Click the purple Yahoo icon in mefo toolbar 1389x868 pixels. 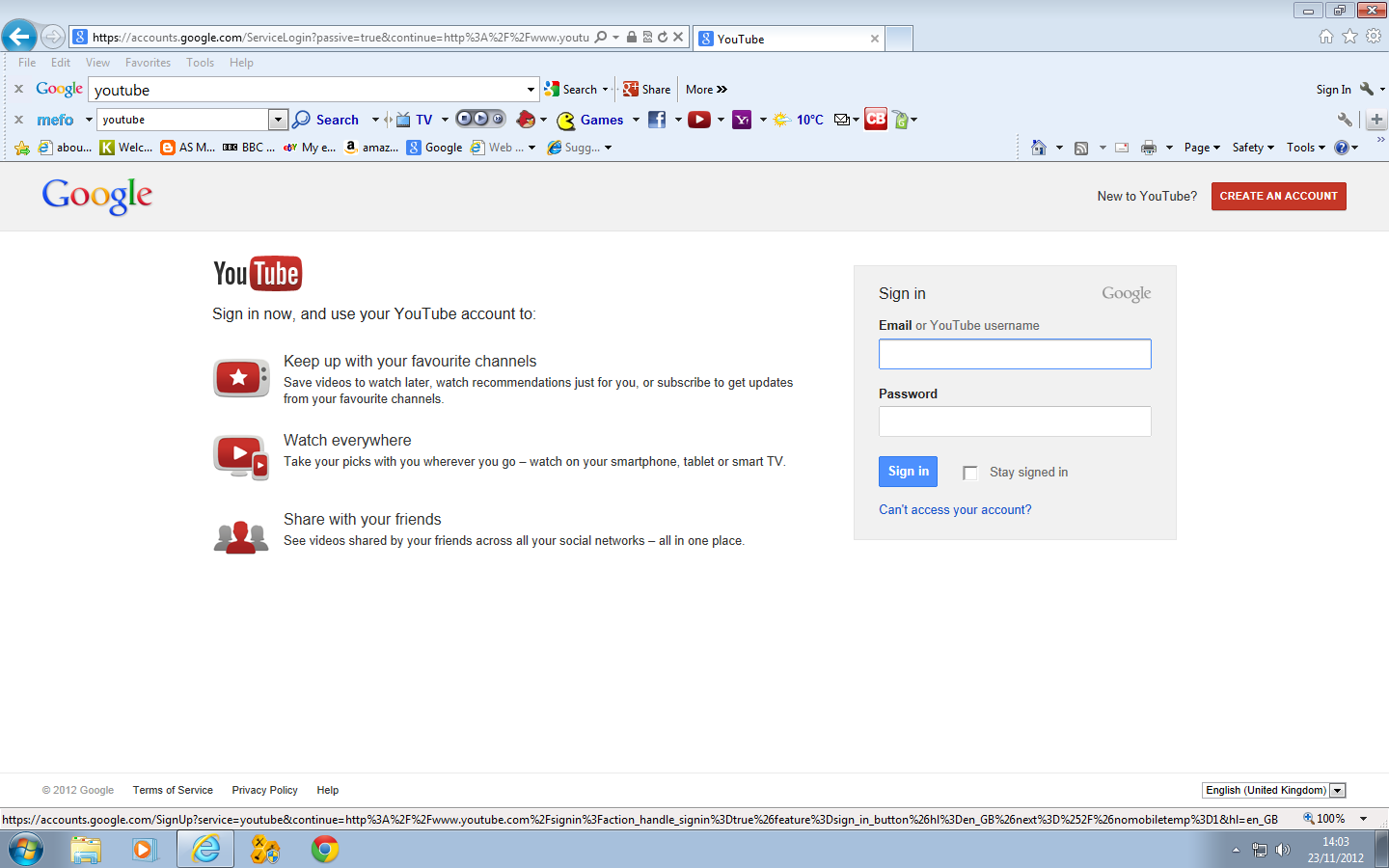point(742,120)
